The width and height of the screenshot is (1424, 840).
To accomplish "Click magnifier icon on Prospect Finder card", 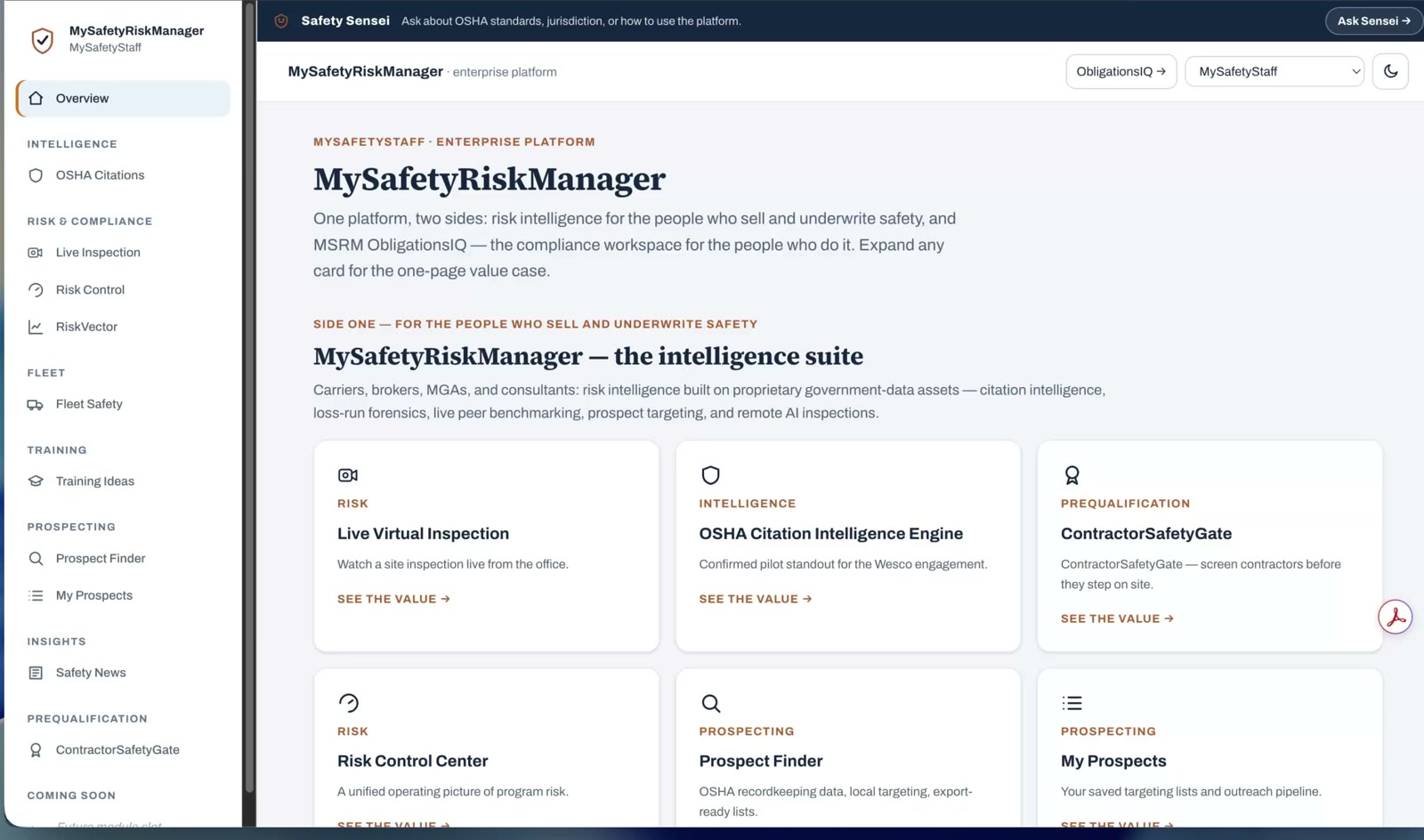I will [710, 703].
